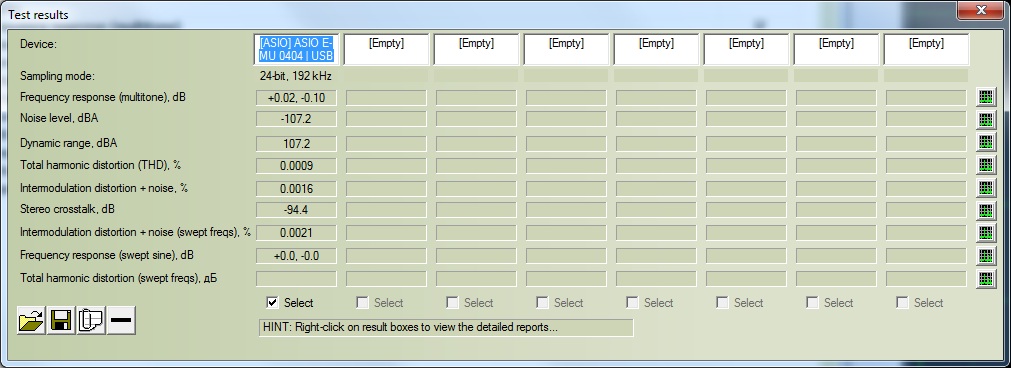Click the HINT right-click on result boxes text
Viewport: 1011px width, 369px height.
click(410, 327)
